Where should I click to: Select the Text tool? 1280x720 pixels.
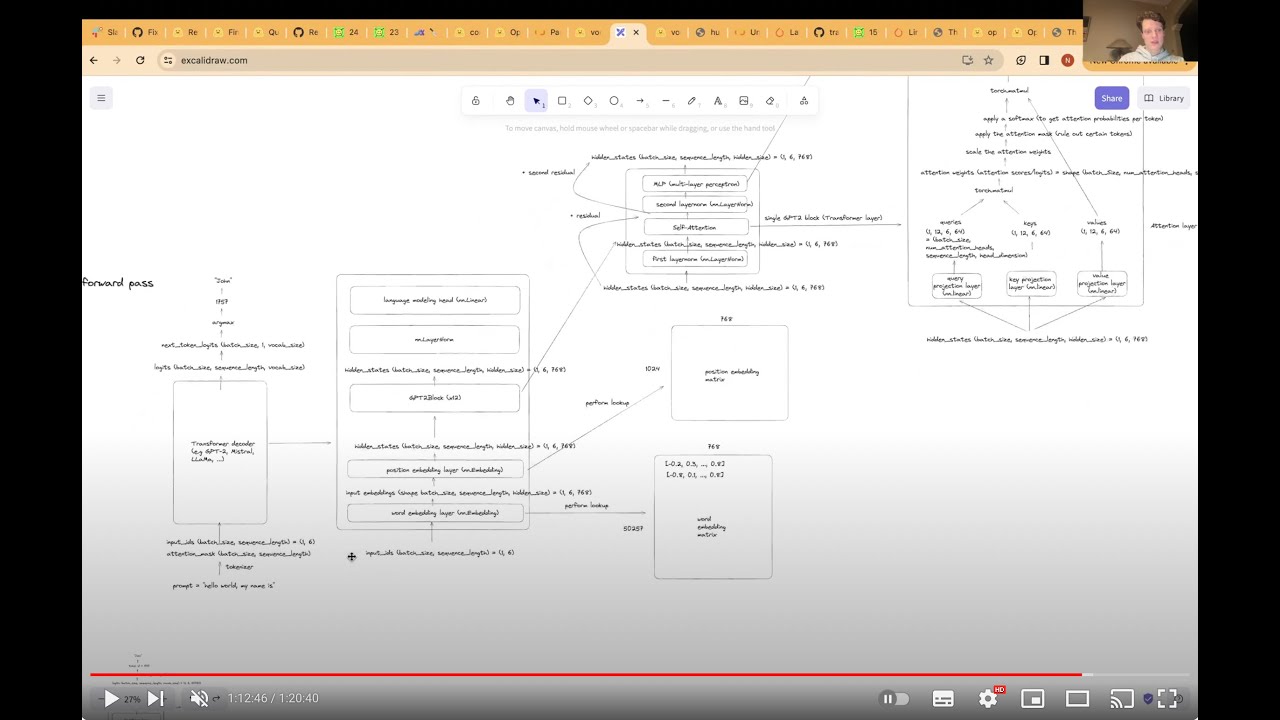click(718, 101)
